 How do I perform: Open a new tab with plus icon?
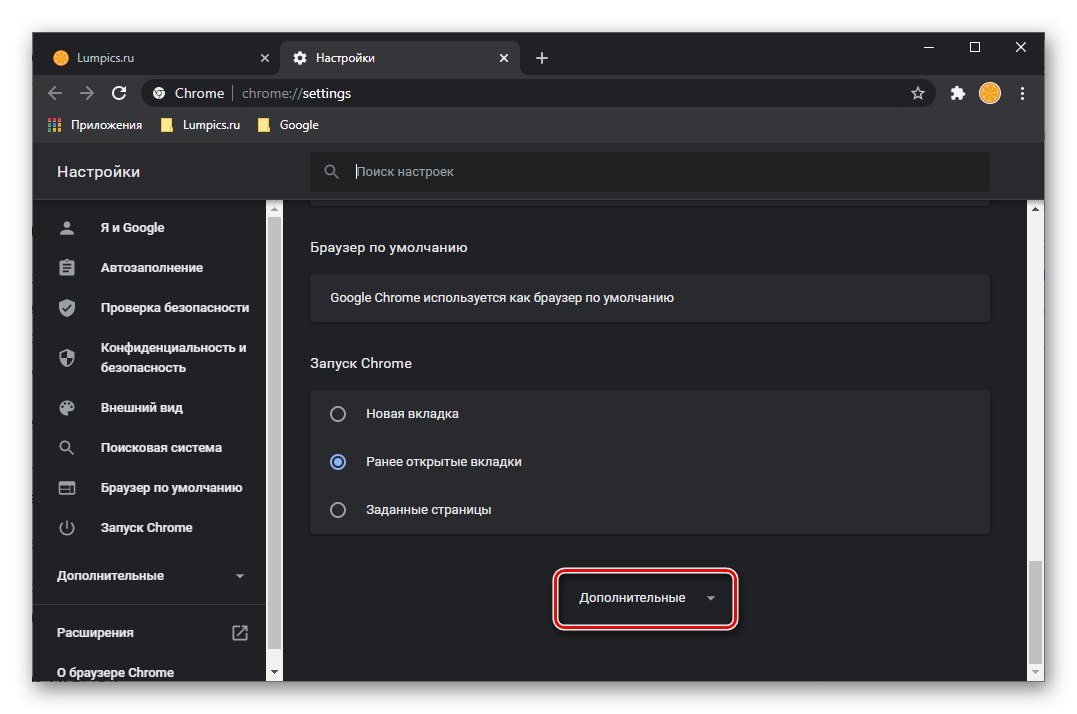tap(542, 58)
